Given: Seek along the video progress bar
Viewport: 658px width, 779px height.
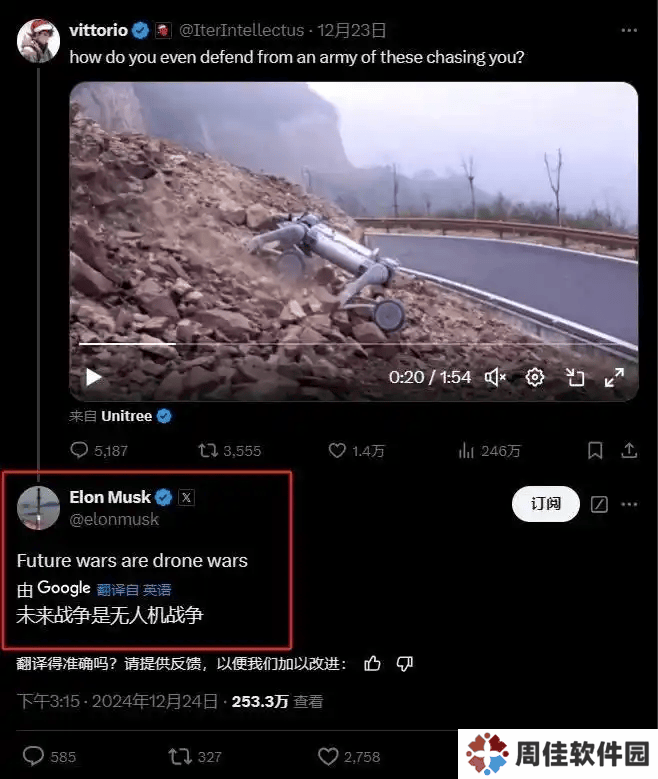Looking at the screenshot, I should click(354, 343).
